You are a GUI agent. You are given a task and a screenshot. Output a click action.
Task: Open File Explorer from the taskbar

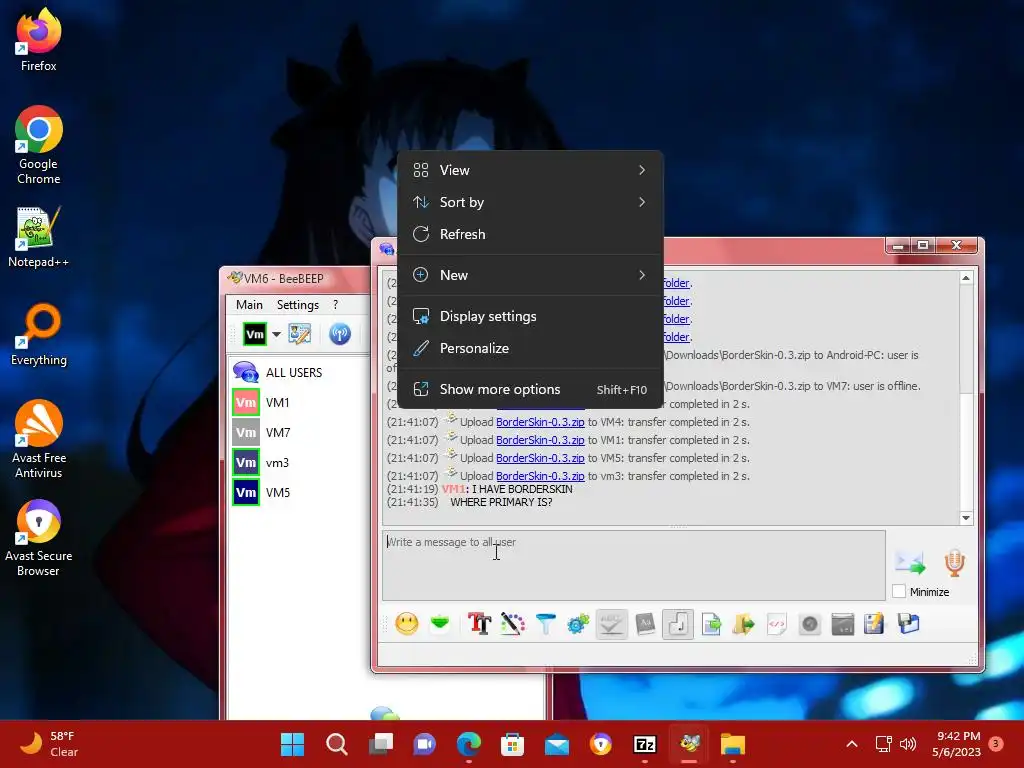tap(733, 744)
